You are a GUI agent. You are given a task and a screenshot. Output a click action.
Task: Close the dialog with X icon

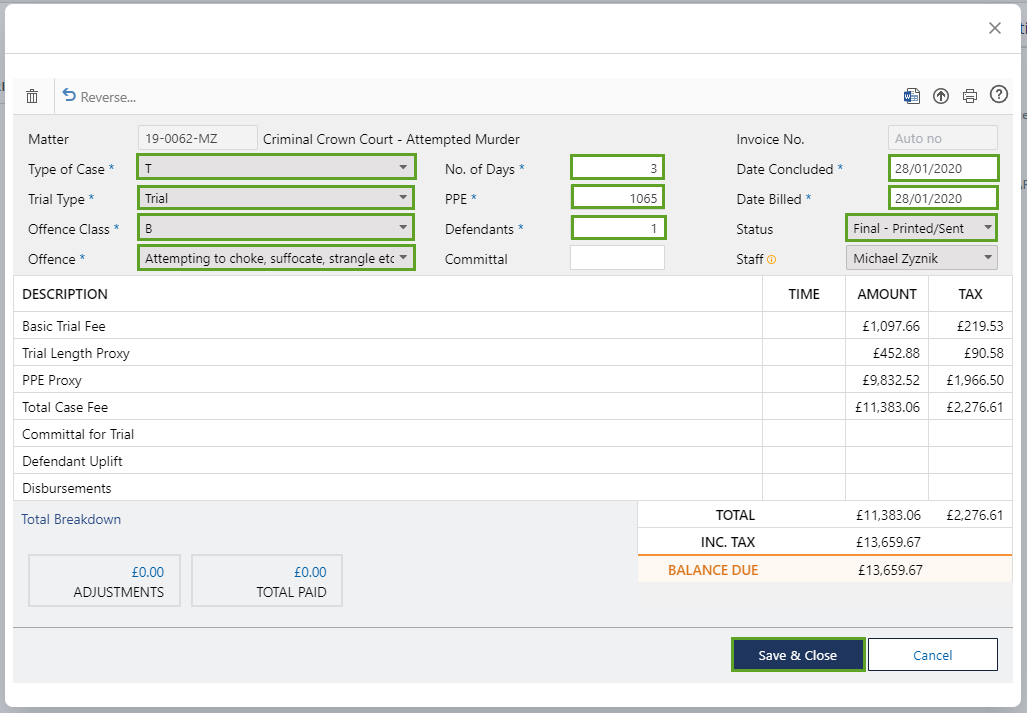994,28
